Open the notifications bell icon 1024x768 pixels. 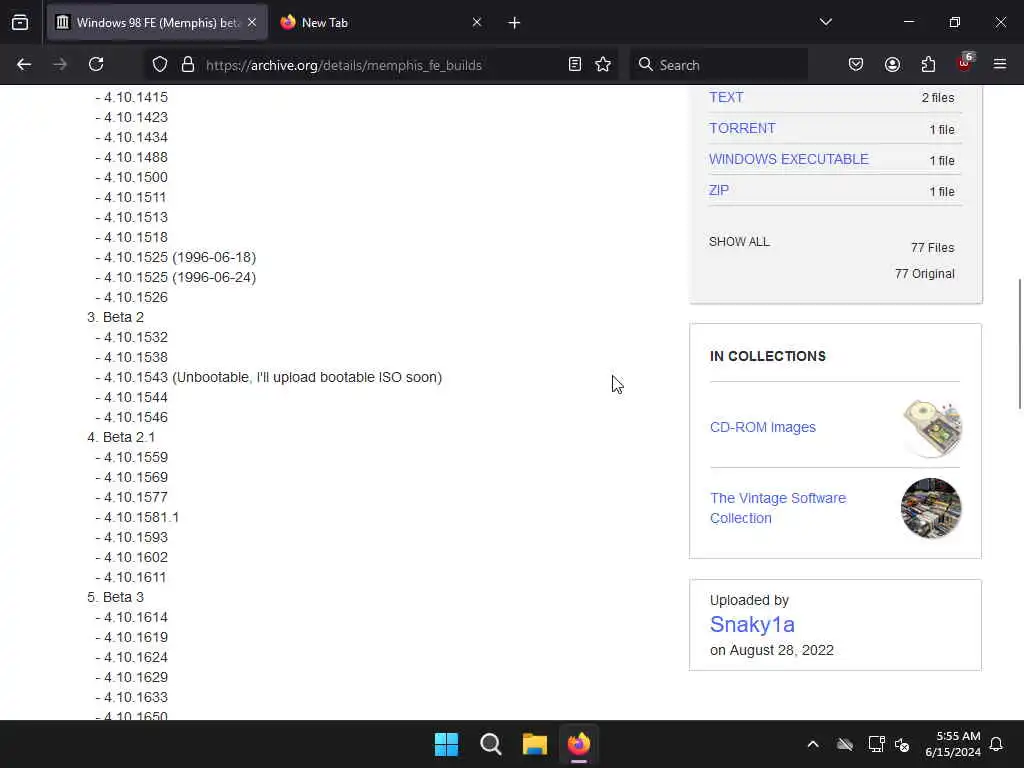click(997, 744)
